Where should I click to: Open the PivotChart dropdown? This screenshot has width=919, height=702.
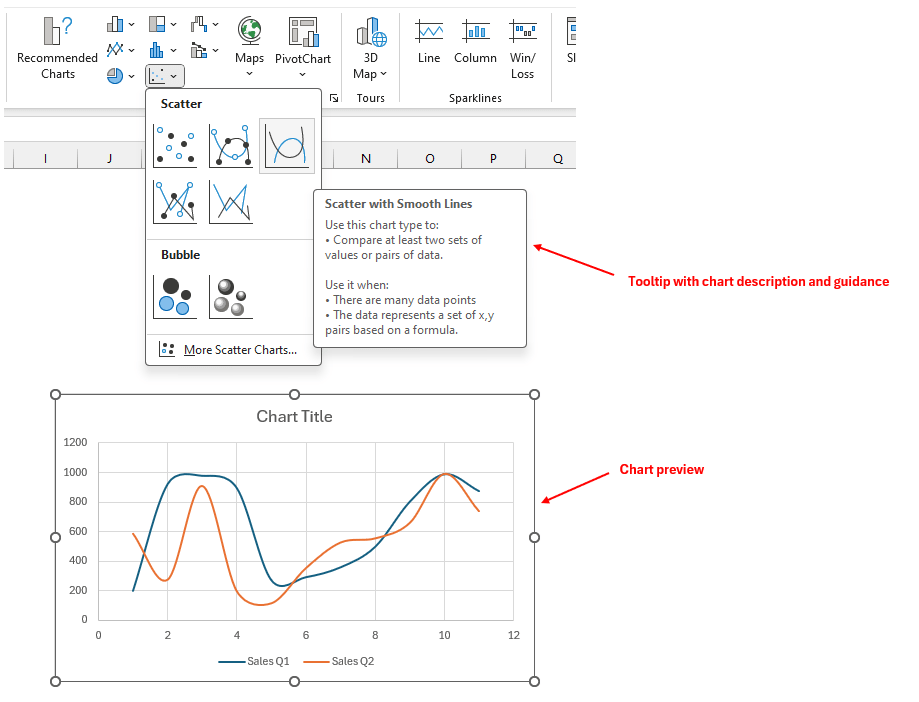302,73
